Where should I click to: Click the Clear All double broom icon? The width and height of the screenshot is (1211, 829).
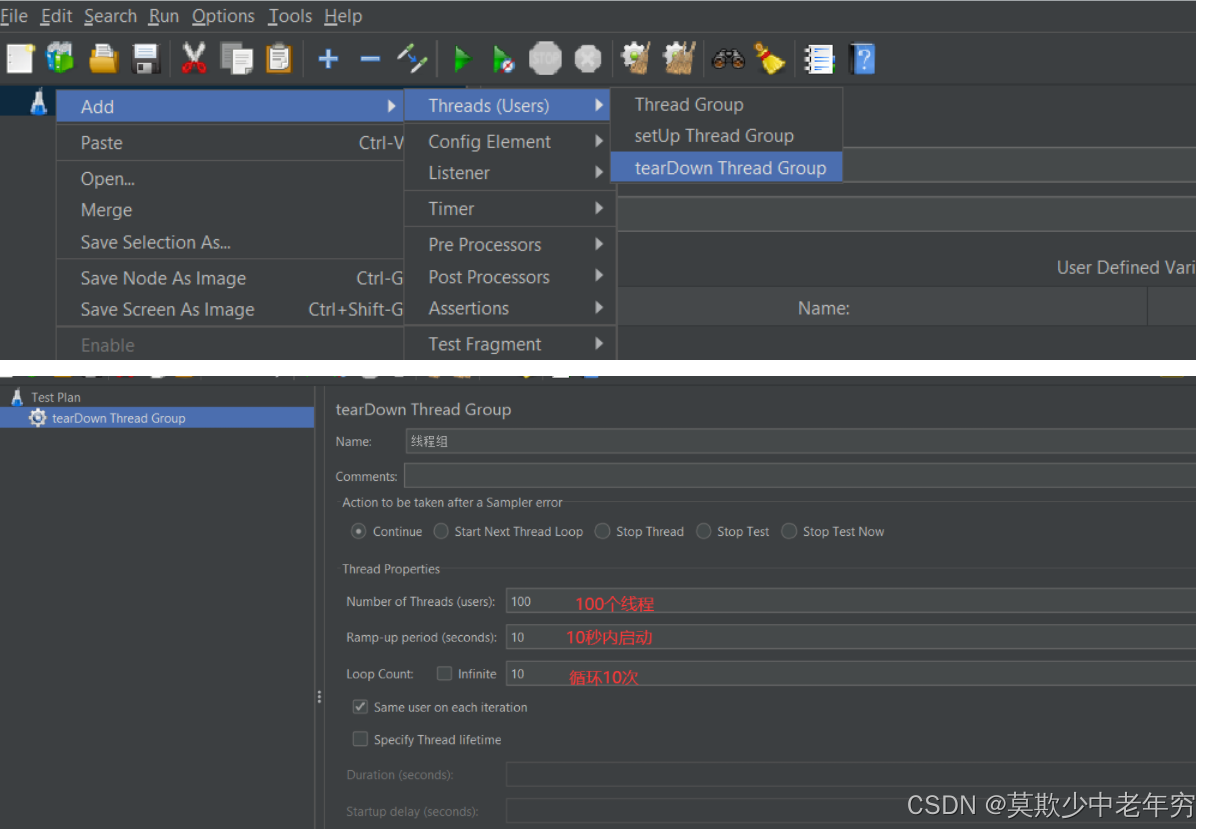(x=680, y=58)
